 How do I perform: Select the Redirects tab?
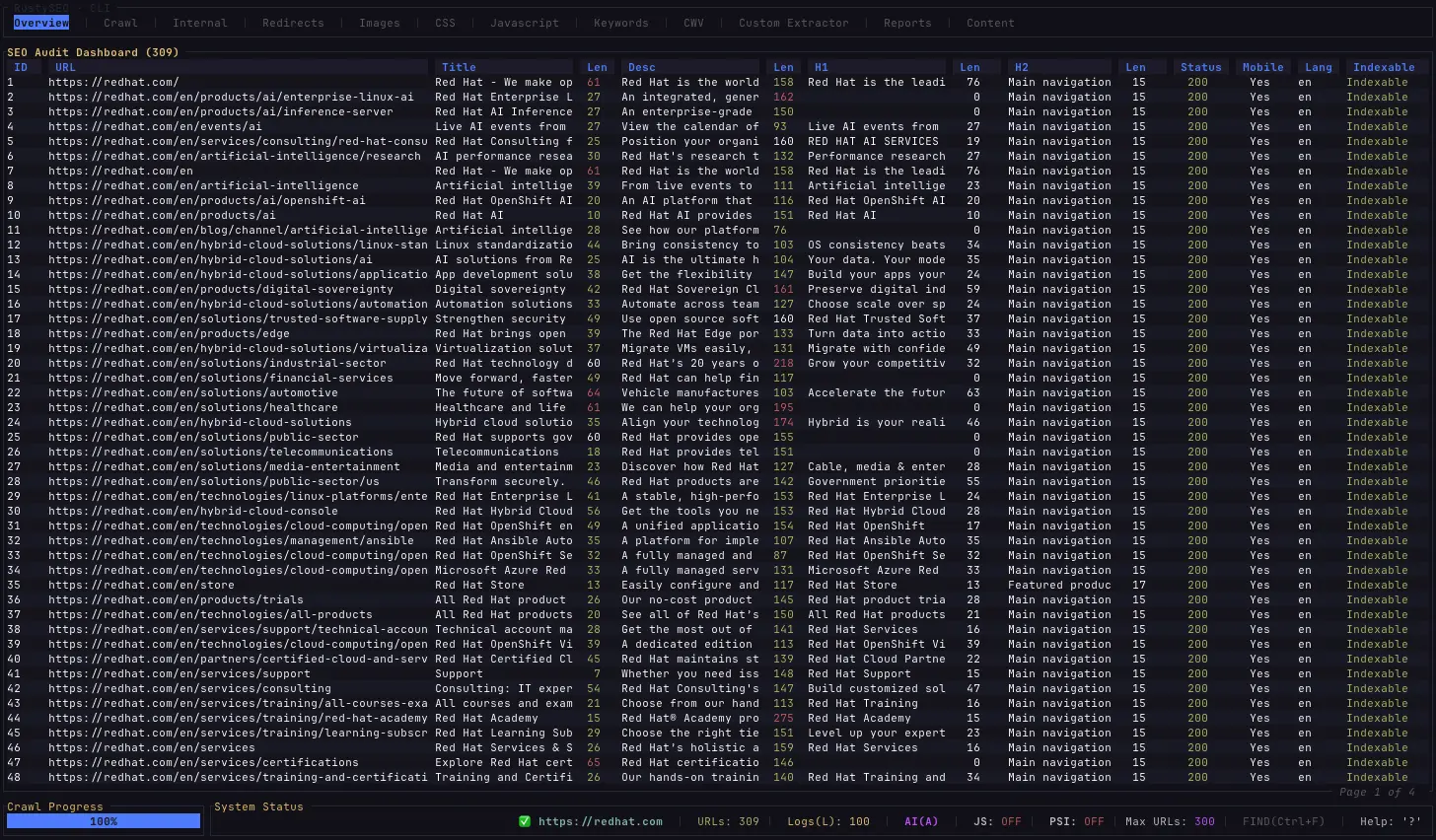[x=293, y=23]
